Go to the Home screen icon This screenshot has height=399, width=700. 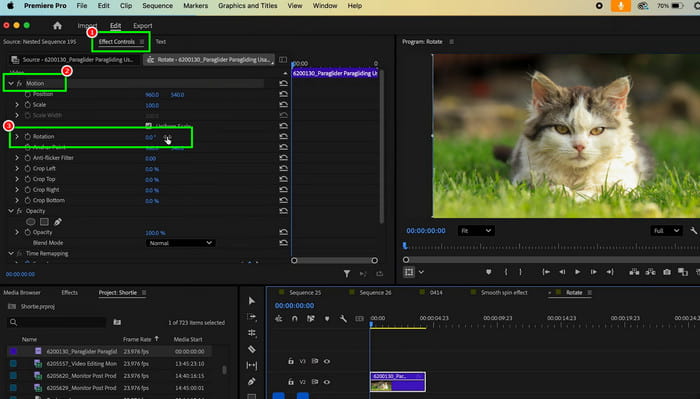(x=57, y=26)
